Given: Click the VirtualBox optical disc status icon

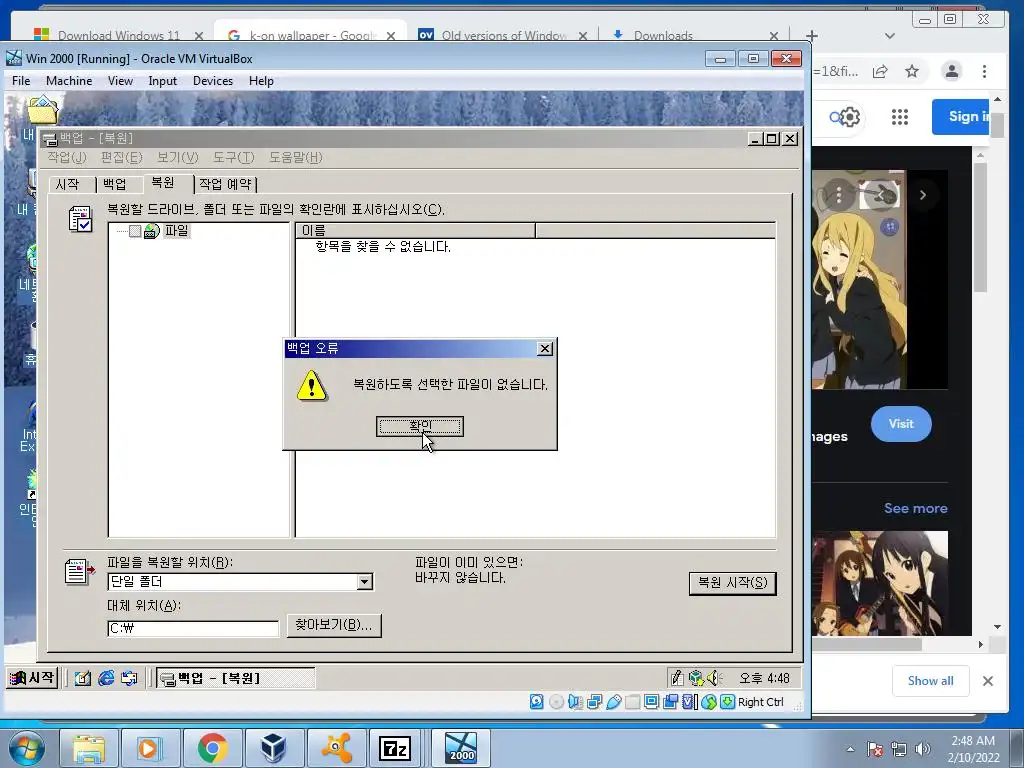Looking at the screenshot, I should coord(556,702).
